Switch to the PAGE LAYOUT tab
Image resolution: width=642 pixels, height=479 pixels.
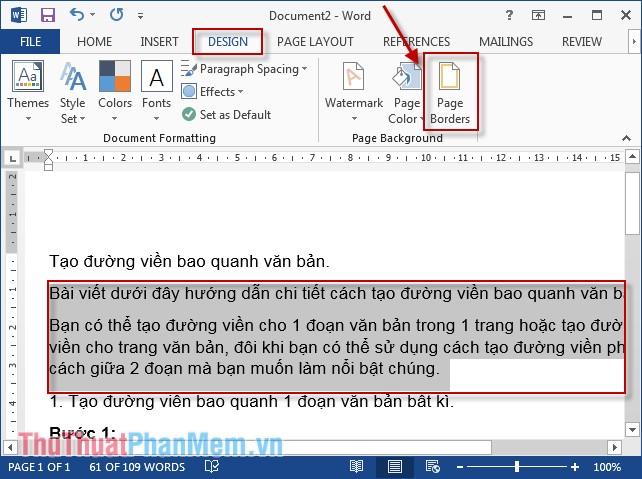click(x=315, y=42)
